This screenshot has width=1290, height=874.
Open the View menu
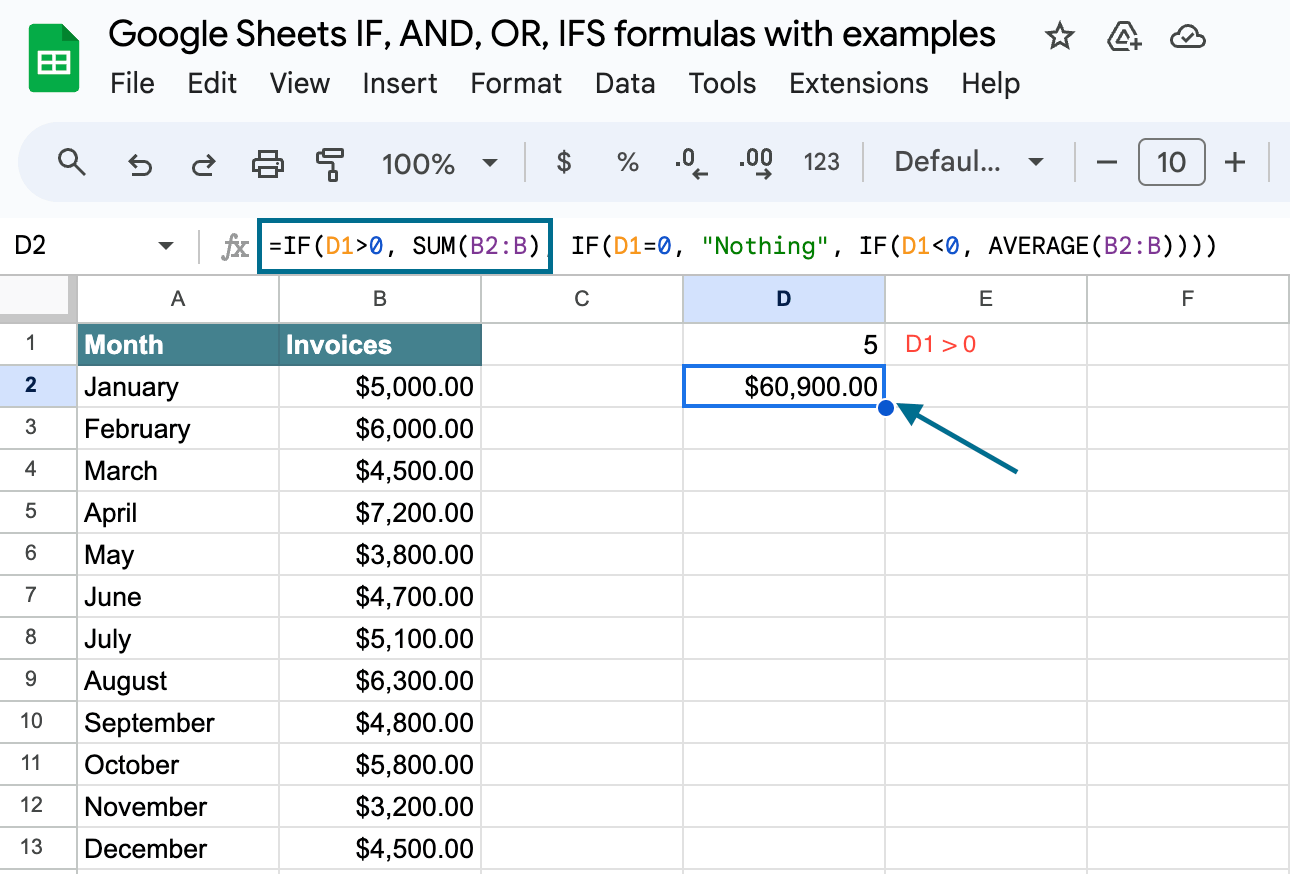pos(300,83)
